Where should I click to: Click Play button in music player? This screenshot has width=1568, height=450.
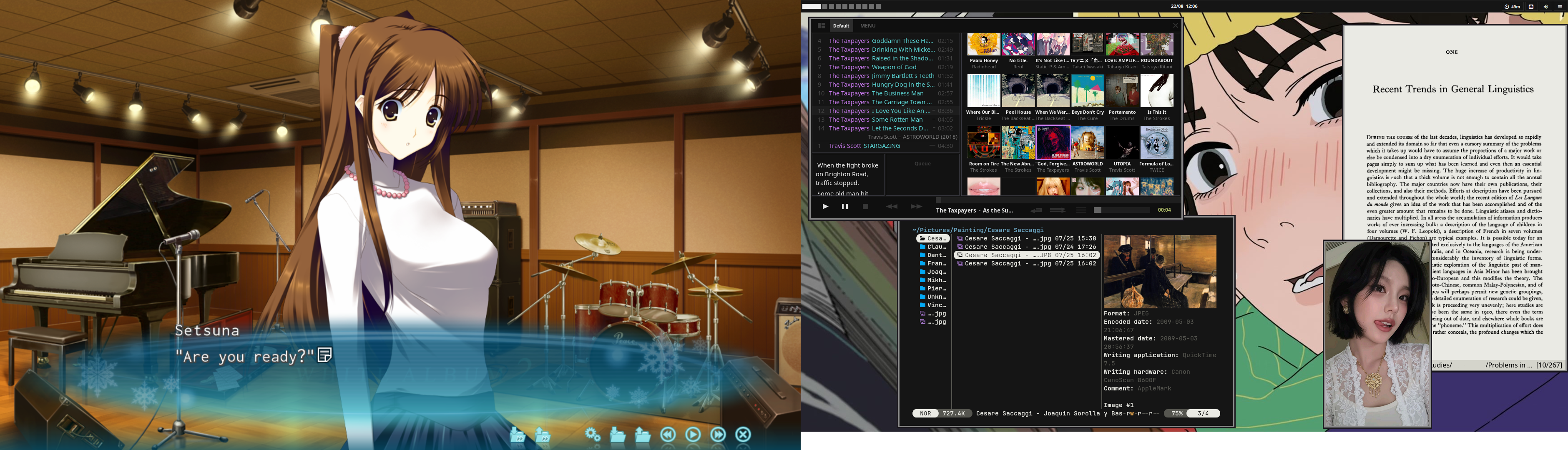click(825, 207)
